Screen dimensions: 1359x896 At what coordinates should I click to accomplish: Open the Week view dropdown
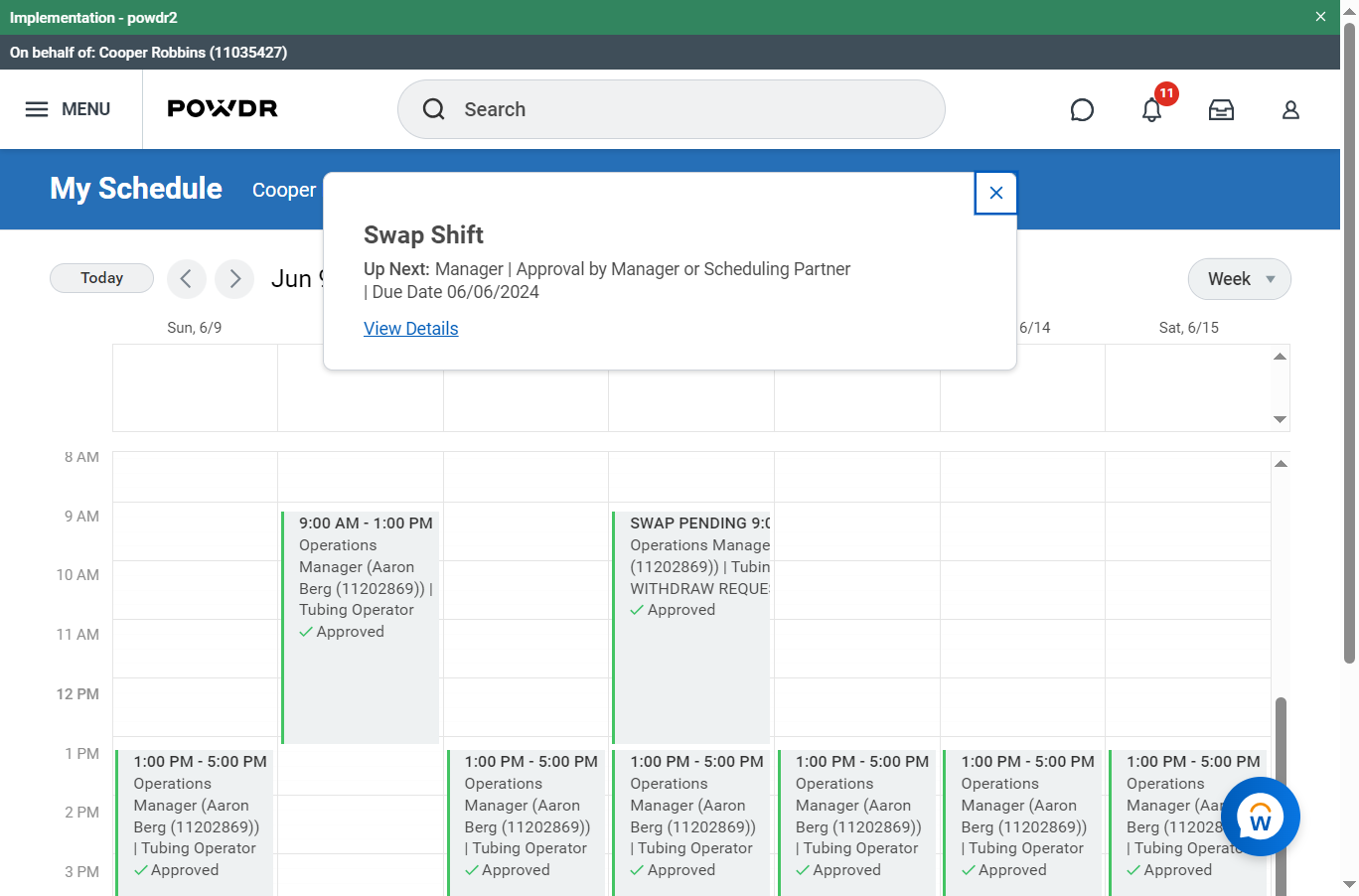coord(1240,279)
